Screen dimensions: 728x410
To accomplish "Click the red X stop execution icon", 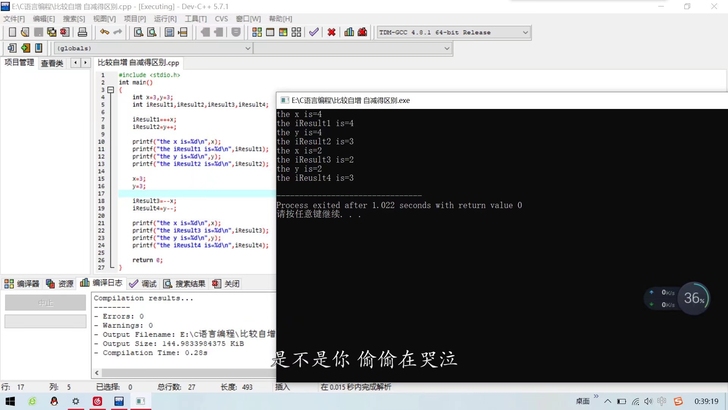I will click(332, 32).
